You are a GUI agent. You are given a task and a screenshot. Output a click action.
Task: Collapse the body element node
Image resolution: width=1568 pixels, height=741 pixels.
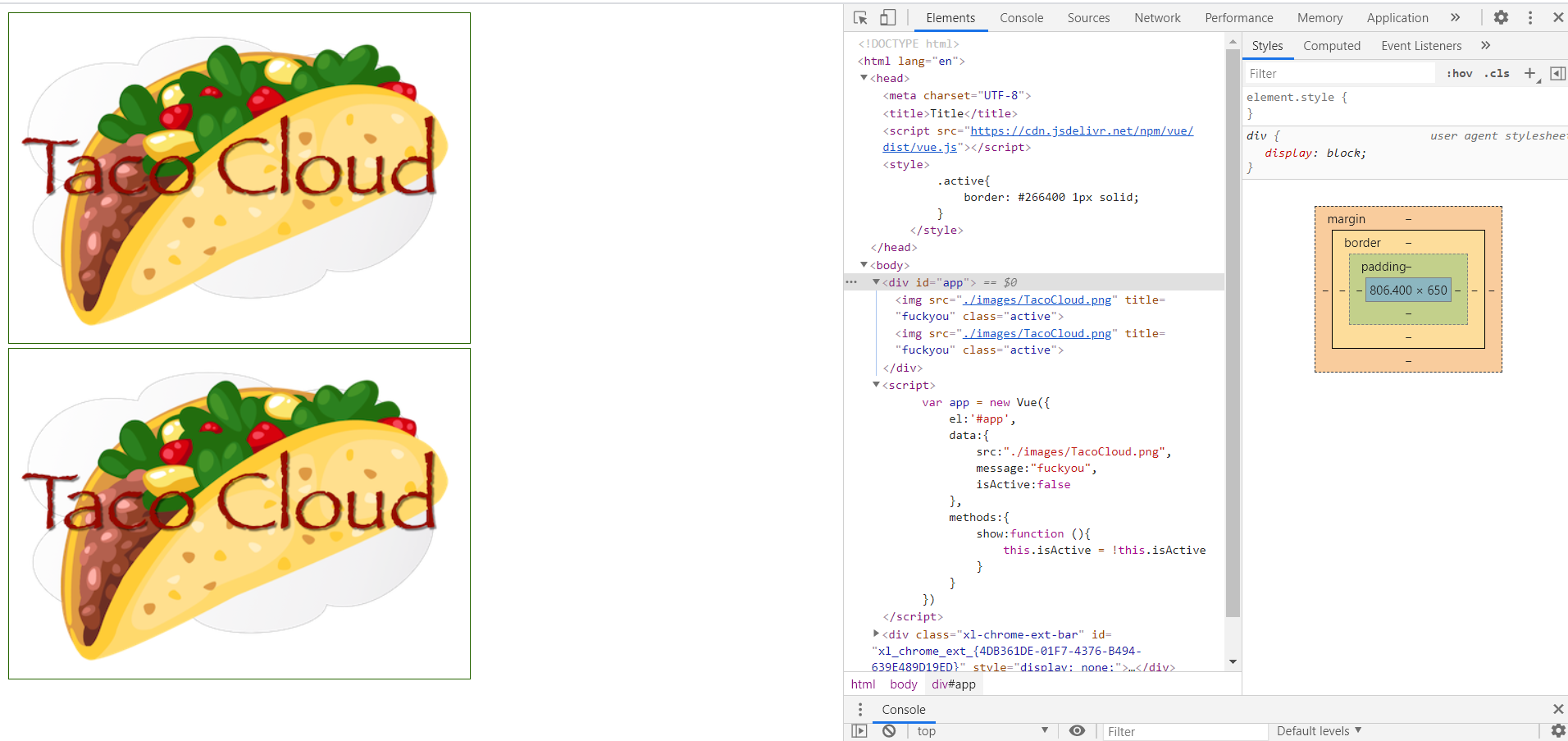pos(864,265)
